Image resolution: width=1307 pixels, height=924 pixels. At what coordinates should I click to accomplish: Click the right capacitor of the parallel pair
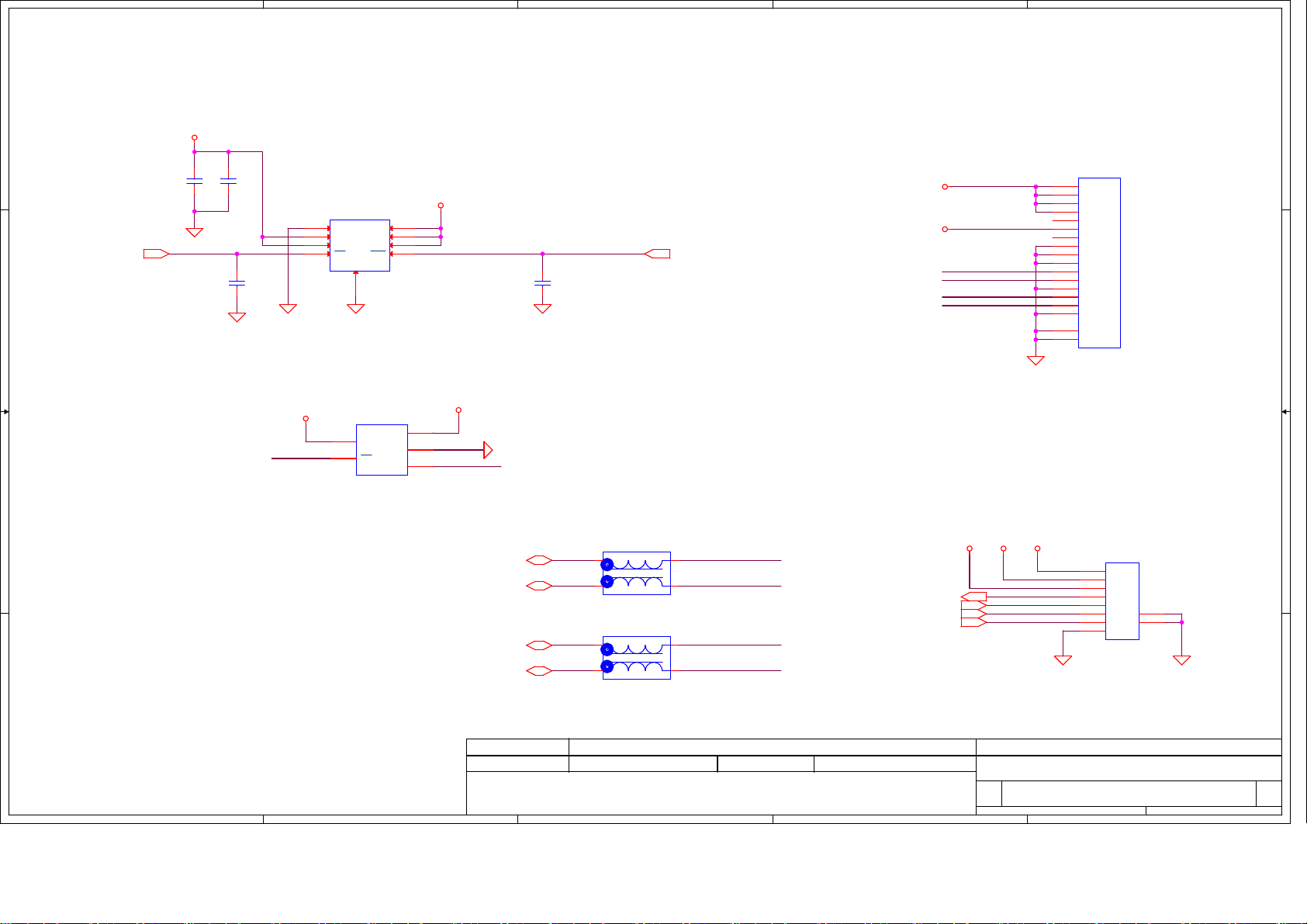pos(228,182)
